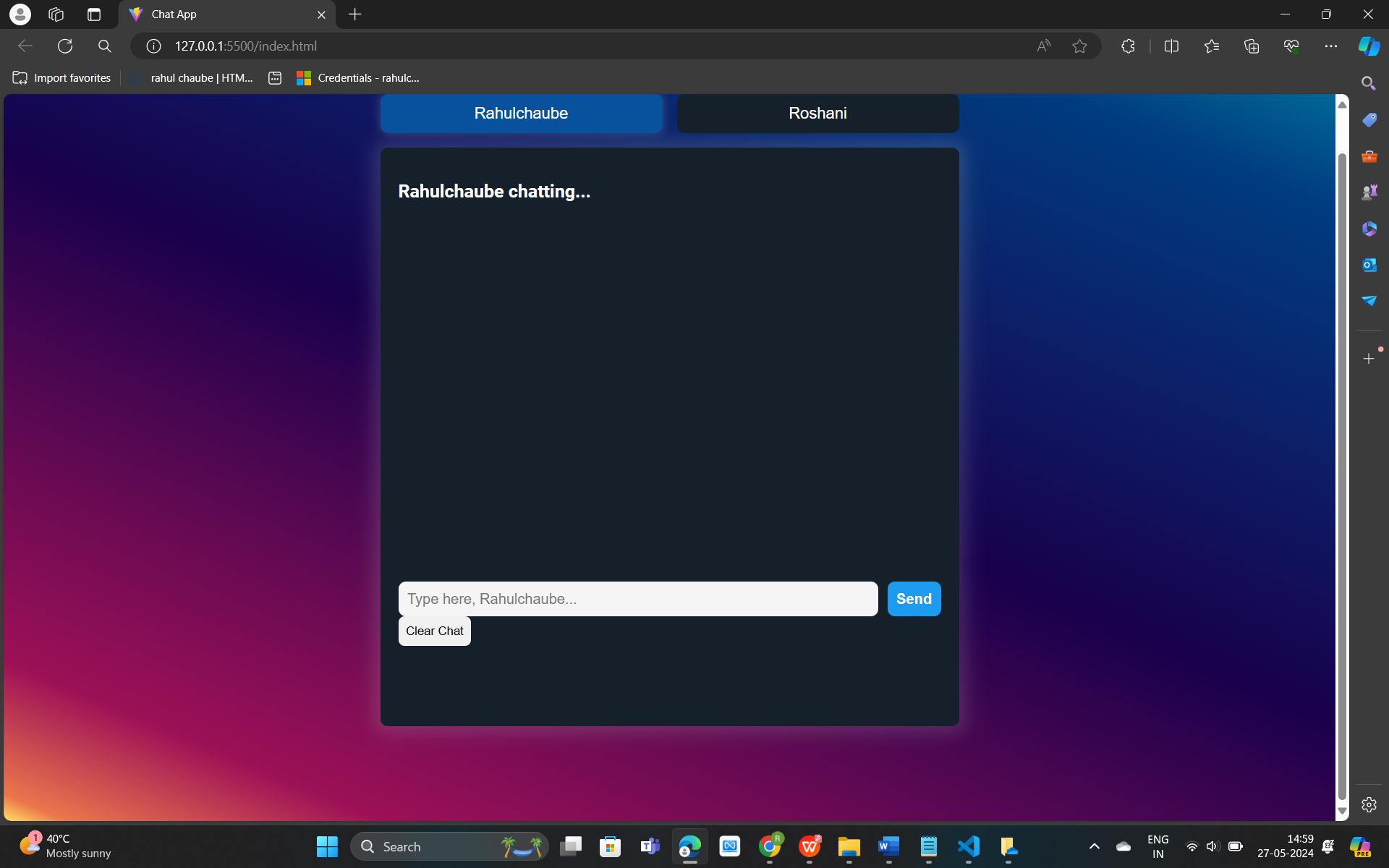Screen dimensions: 1389x868
Task: Open sidebar settings gear
Action: point(1368,804)
